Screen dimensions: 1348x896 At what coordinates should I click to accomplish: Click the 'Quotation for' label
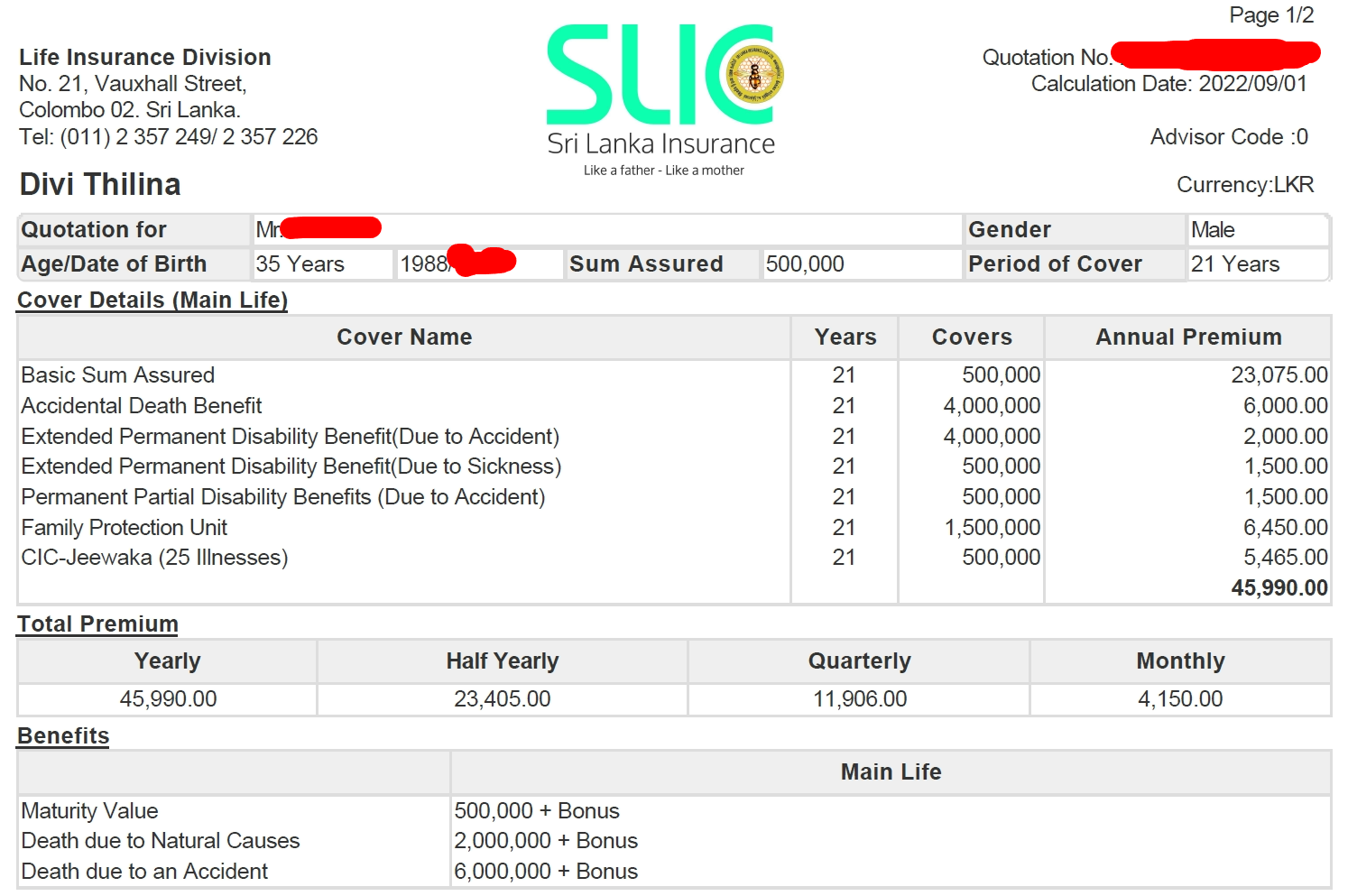(x=94, y=230)
